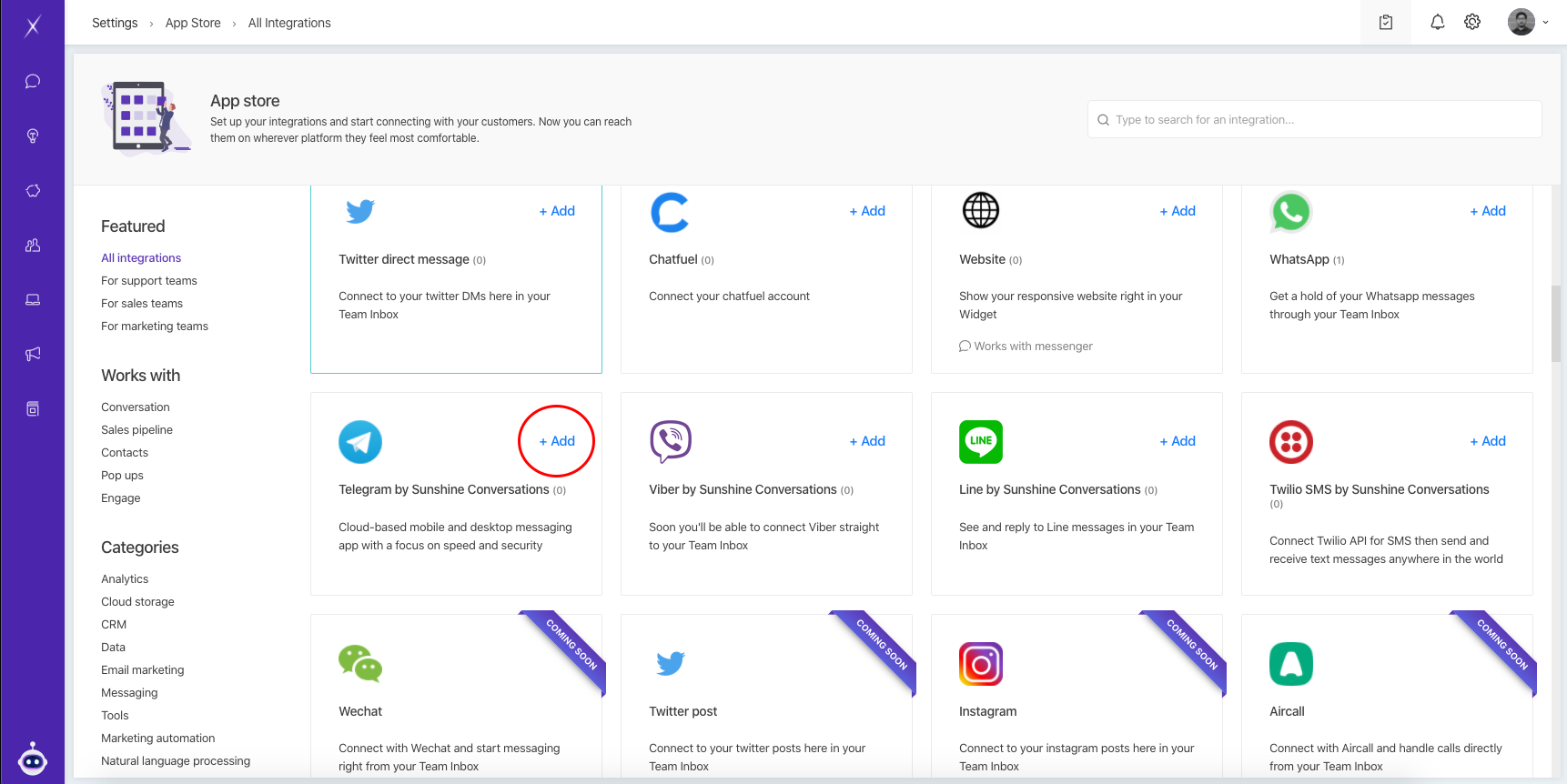Open the conversations chat icon in sidebar
This screenshot has height=784, width=1567.
pos(33,82)
